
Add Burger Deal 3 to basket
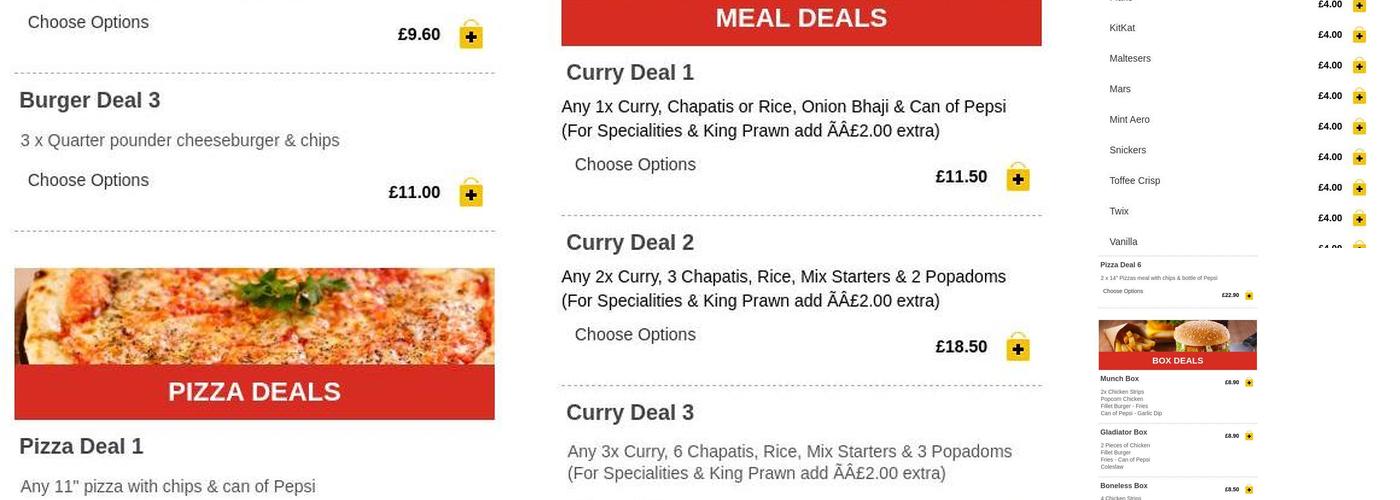coord(471,193)
